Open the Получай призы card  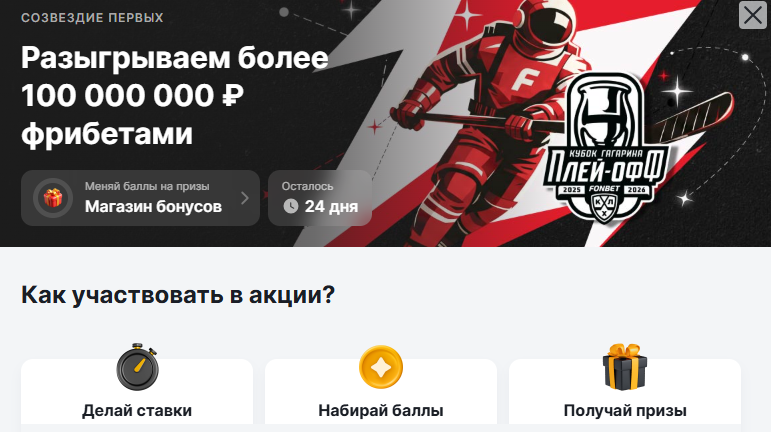coord(625,392)
